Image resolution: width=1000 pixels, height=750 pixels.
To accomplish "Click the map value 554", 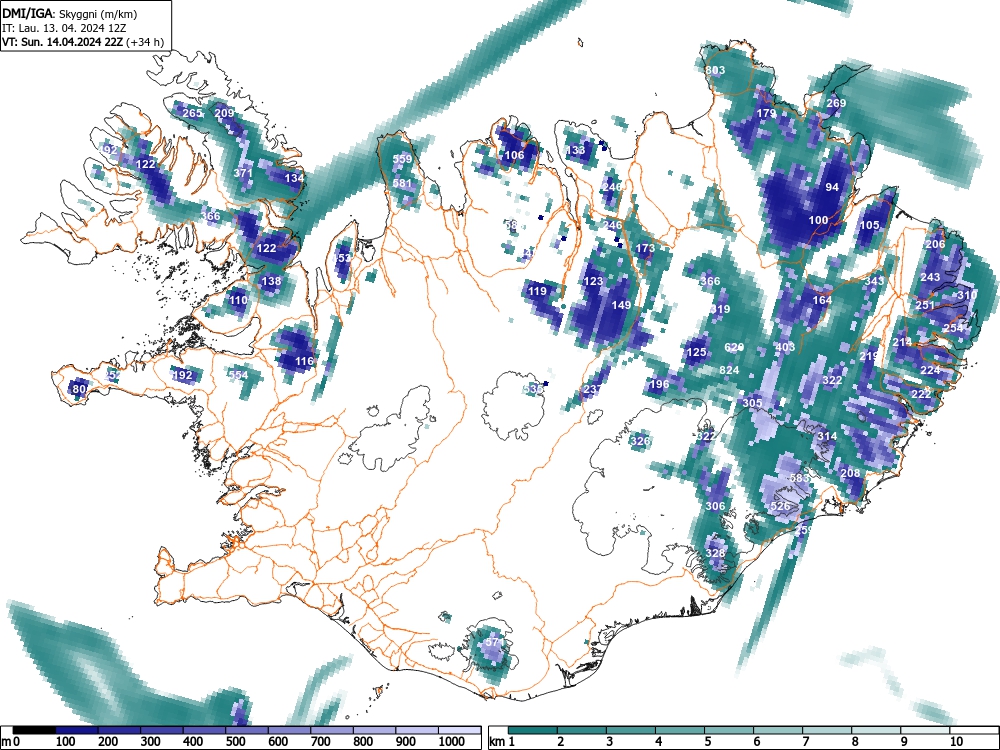I will (239, 375).
